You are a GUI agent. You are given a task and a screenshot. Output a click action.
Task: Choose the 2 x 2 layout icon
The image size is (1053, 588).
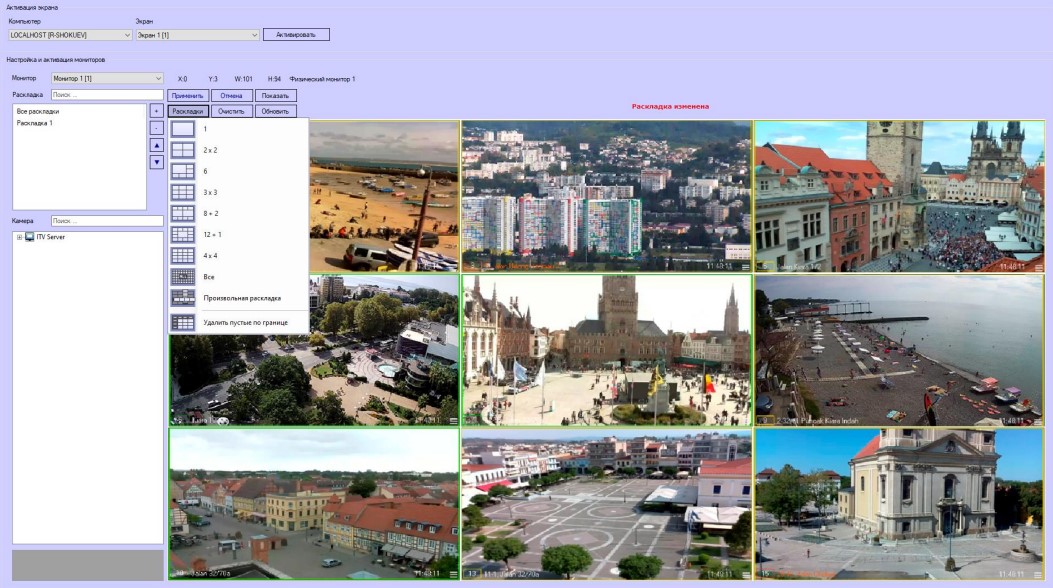tap(183, 150)
